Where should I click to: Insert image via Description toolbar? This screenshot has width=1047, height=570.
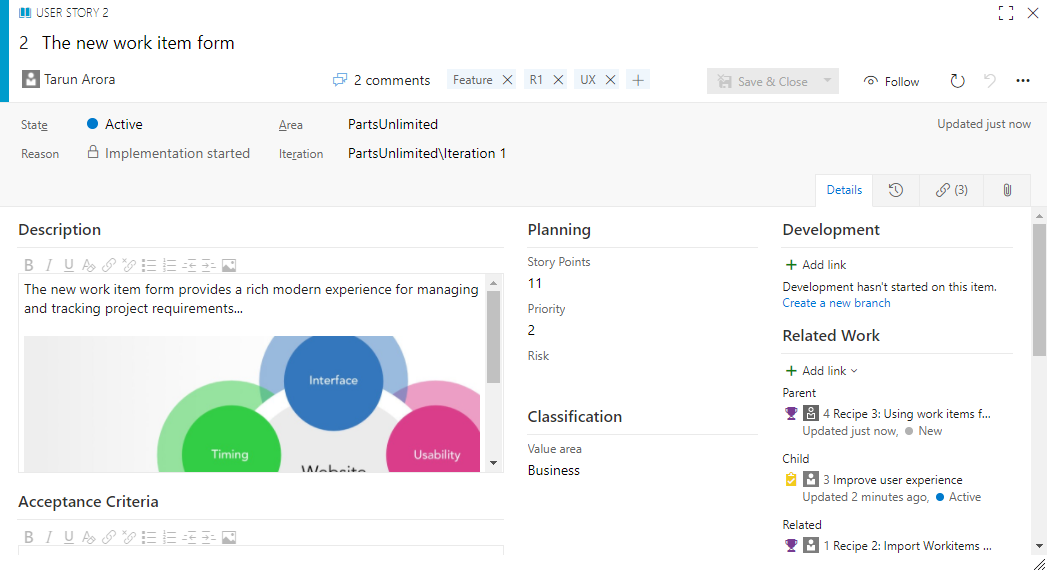click(x=229, y=266)
